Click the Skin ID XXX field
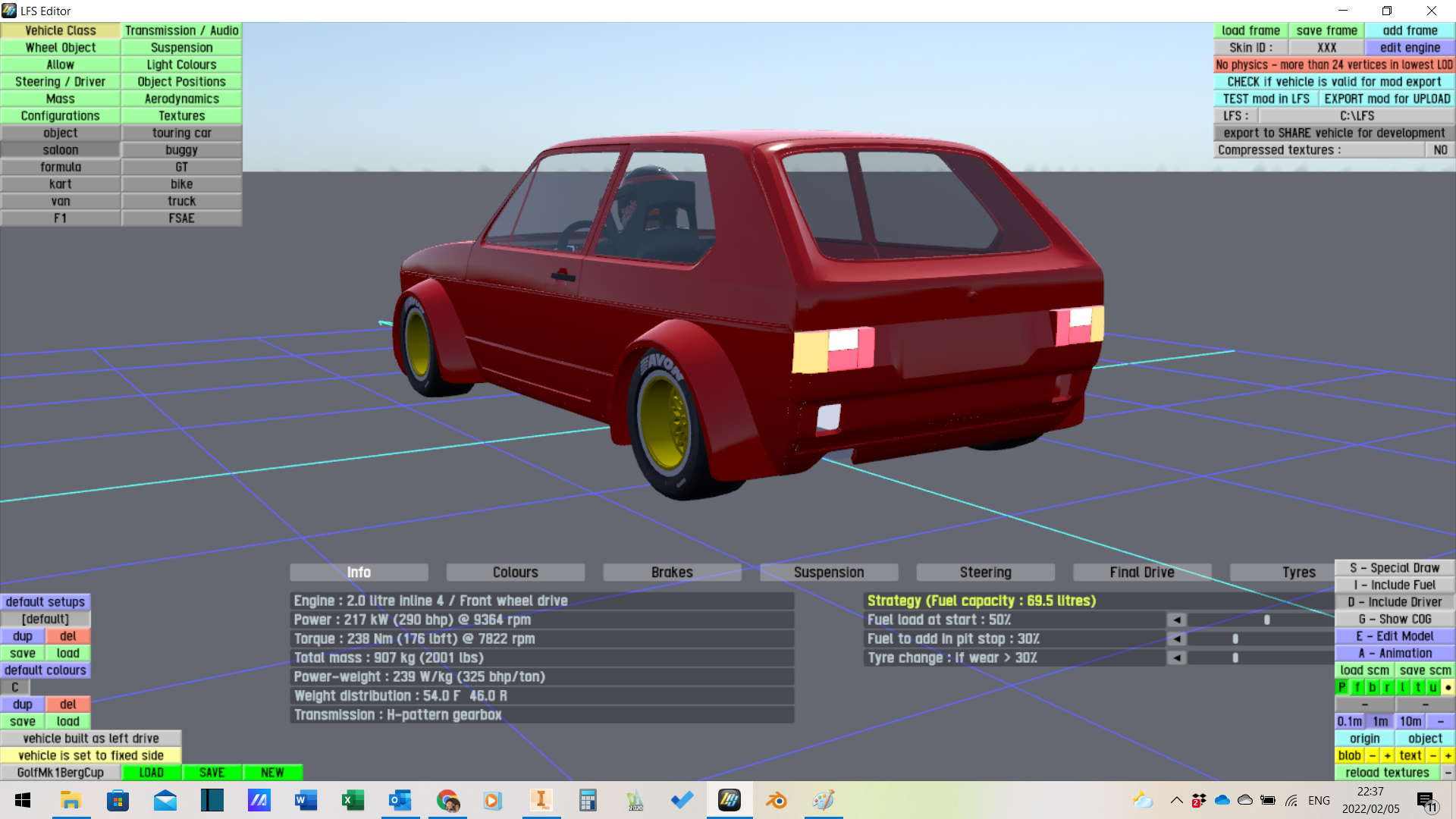 tap(1326, 47)
